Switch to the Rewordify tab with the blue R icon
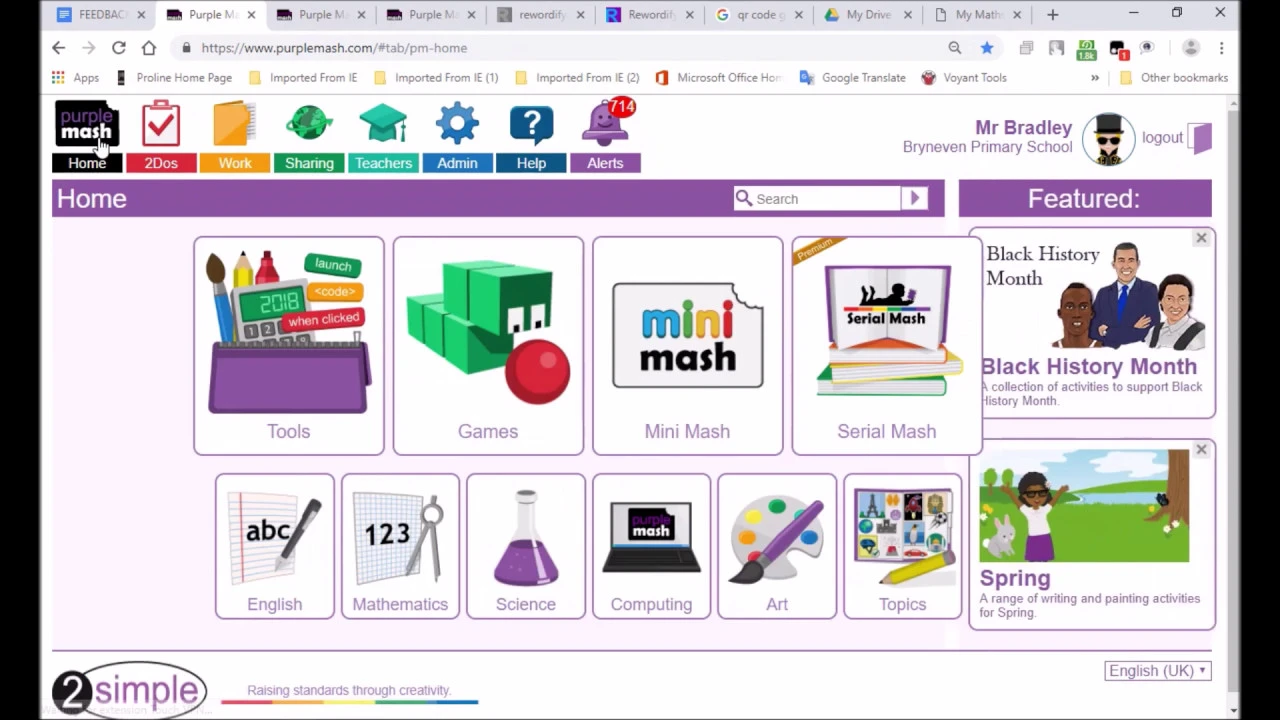The width and height of the screenshot is (1280, 720). point(650,15)
